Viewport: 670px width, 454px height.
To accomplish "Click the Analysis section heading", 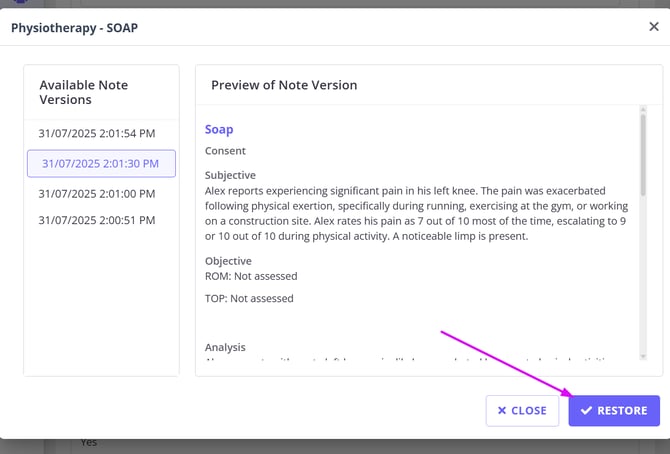I will point(225,347).
